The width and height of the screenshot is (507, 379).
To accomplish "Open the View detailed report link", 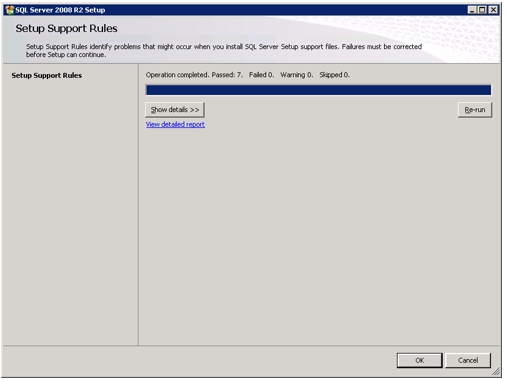I will click(175, 124).
